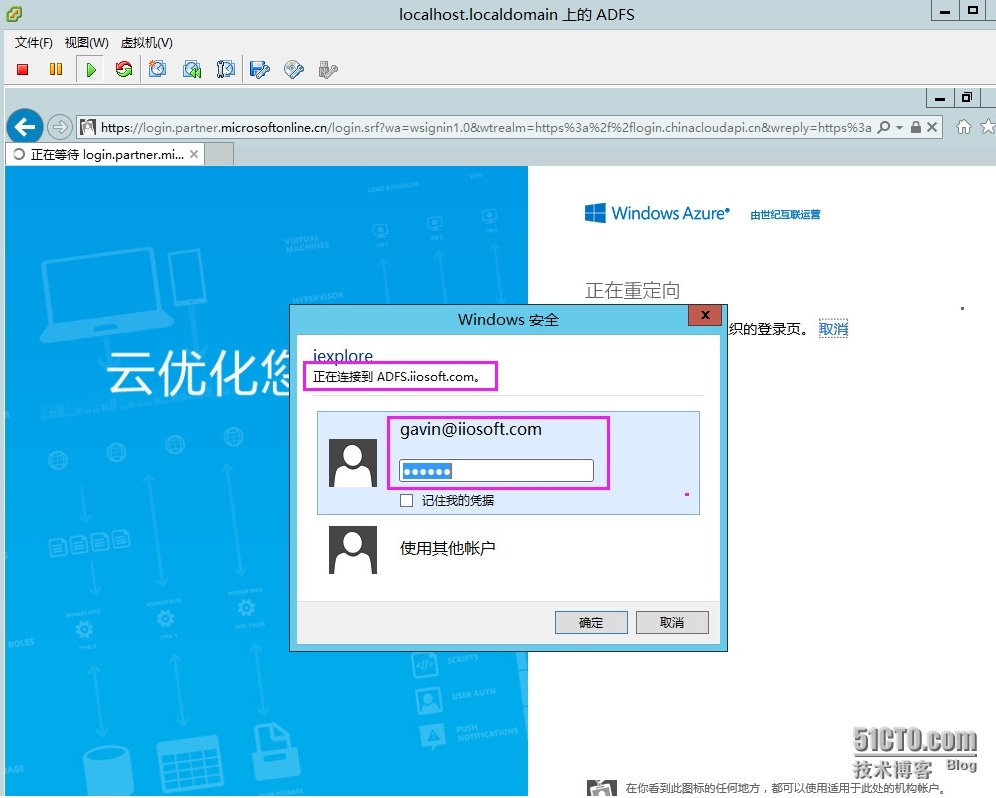Go back with the blue browser arrow

pos(25,127)
